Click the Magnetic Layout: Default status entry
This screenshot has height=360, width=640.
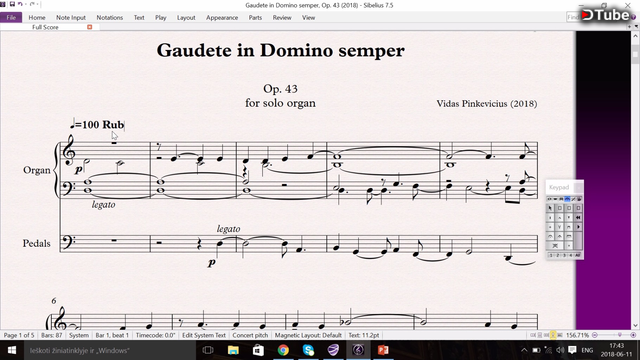click(x=308, y=335)
